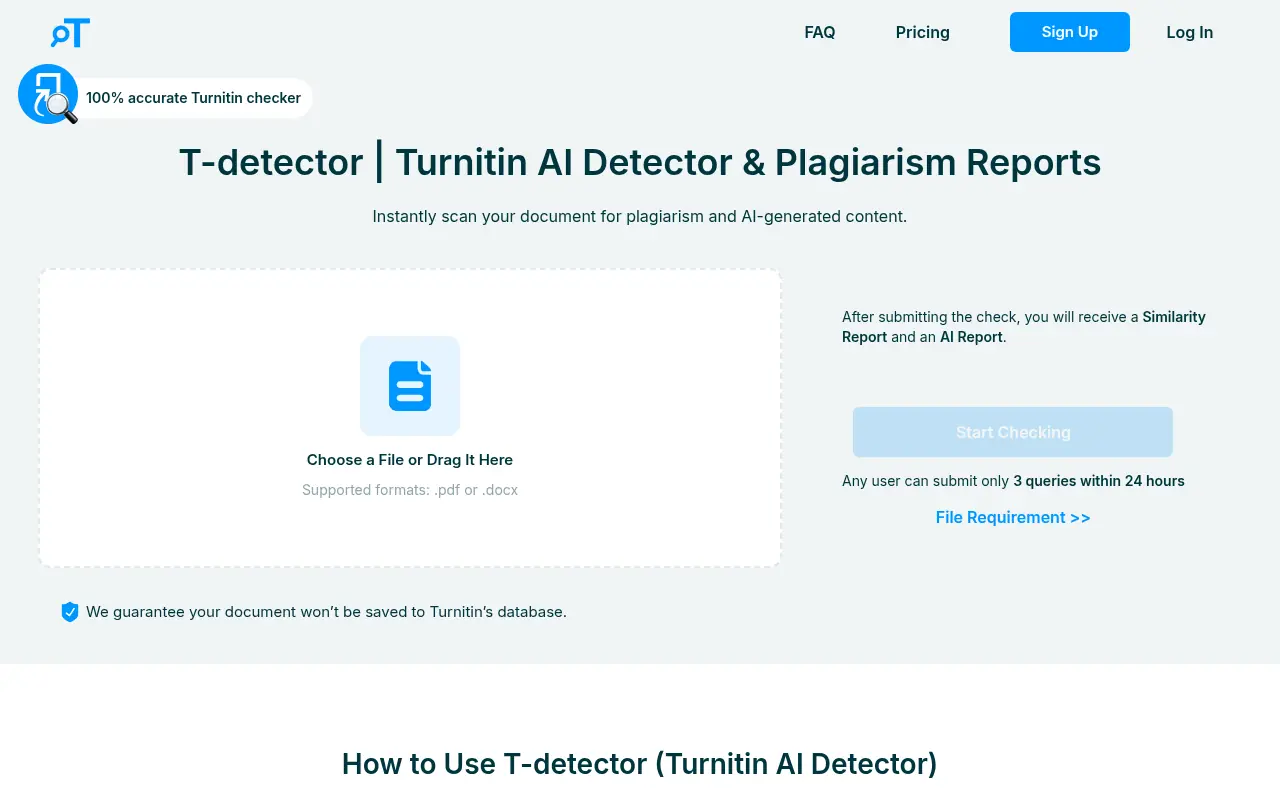1280x800 pixels.
Task: Click the blue document icon in upload area
Action: click(x=410, y=386)
